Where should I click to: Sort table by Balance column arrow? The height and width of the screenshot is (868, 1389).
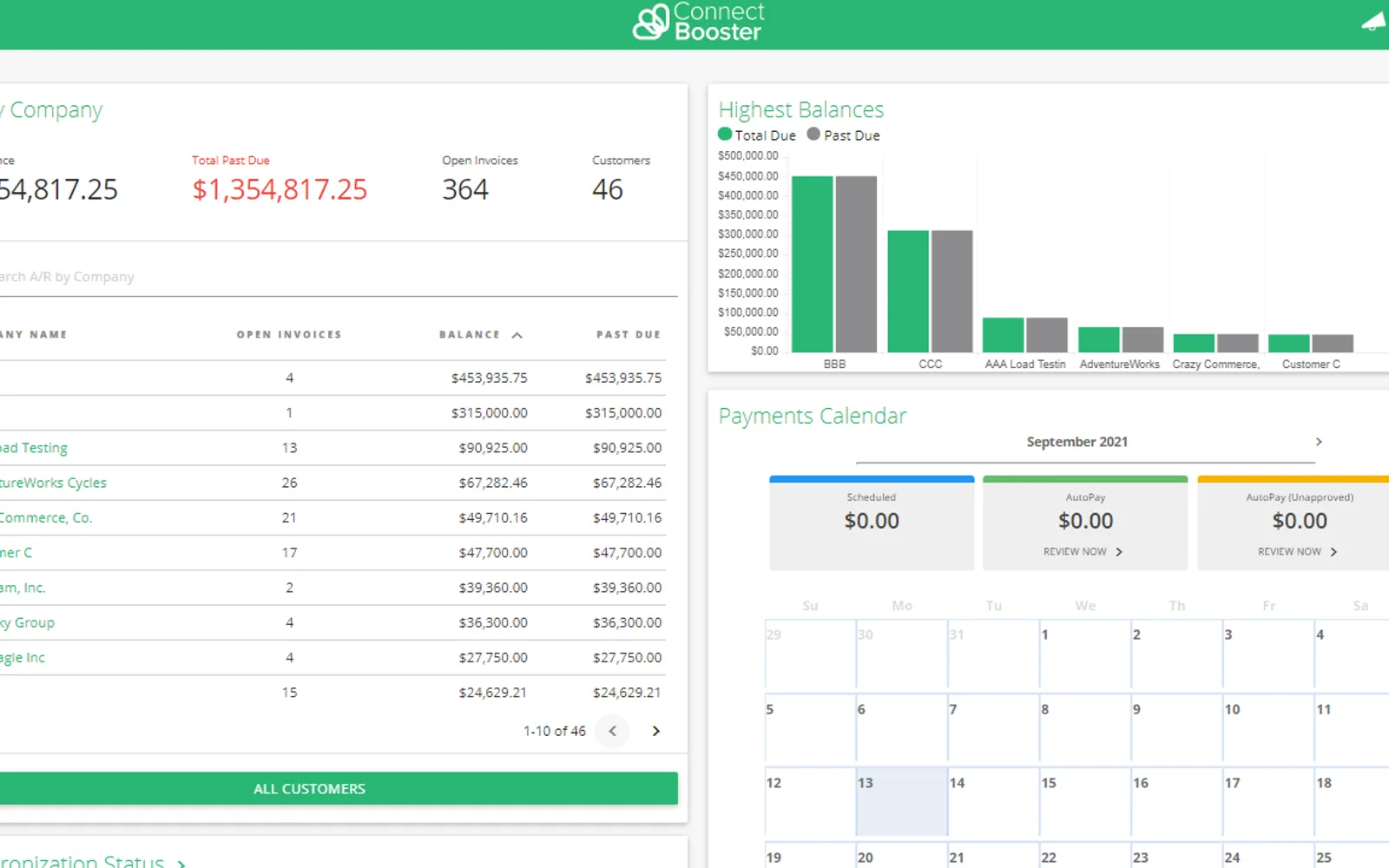point(517,335)
